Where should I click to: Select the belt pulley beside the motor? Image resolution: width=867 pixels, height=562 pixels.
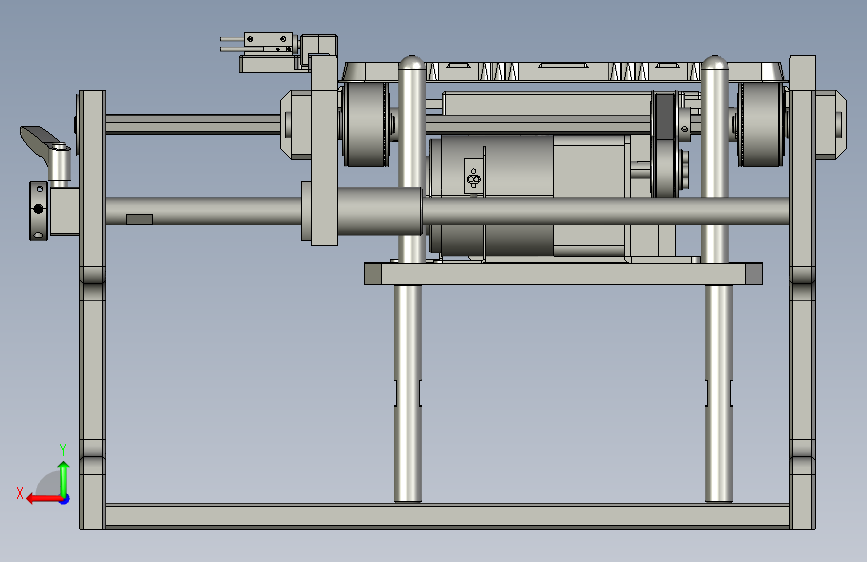coord(665,145)
